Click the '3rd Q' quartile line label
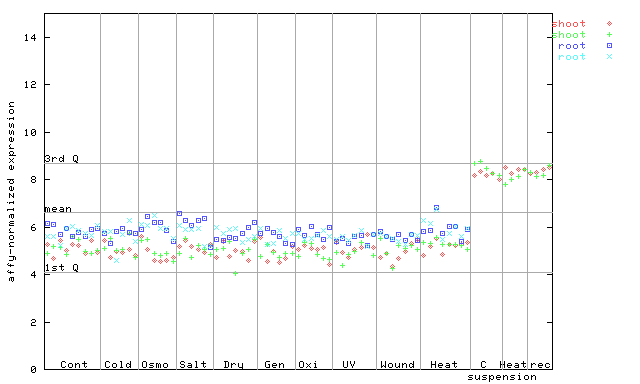 pyautogui.click(x=61, y=158)
